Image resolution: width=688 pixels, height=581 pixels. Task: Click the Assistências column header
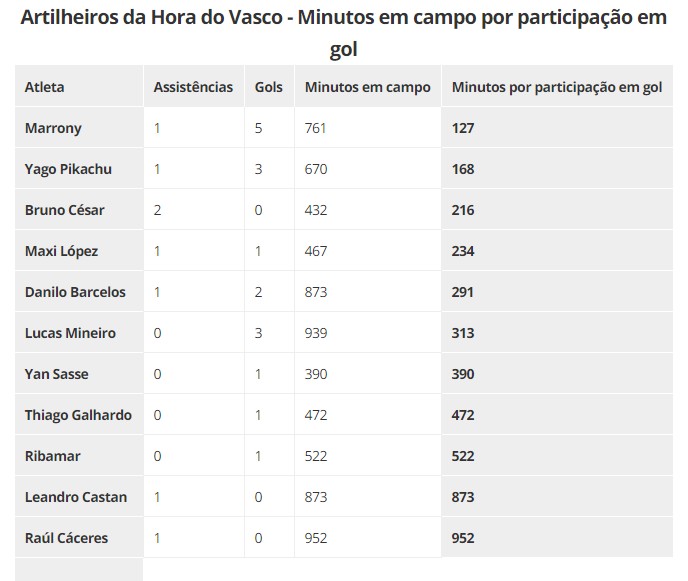click(x=193, y=87)
